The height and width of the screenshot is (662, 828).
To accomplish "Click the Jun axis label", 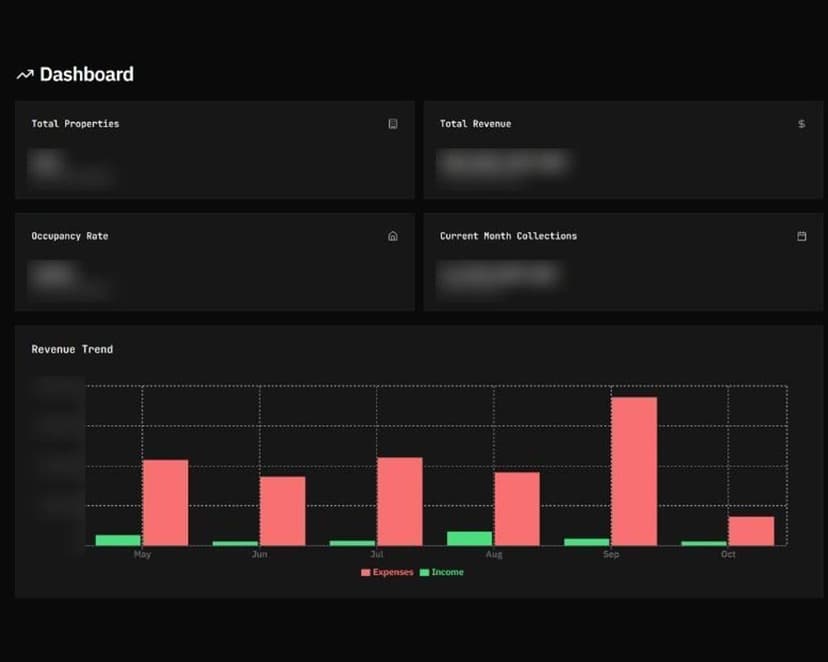I will tap(259, 554).
